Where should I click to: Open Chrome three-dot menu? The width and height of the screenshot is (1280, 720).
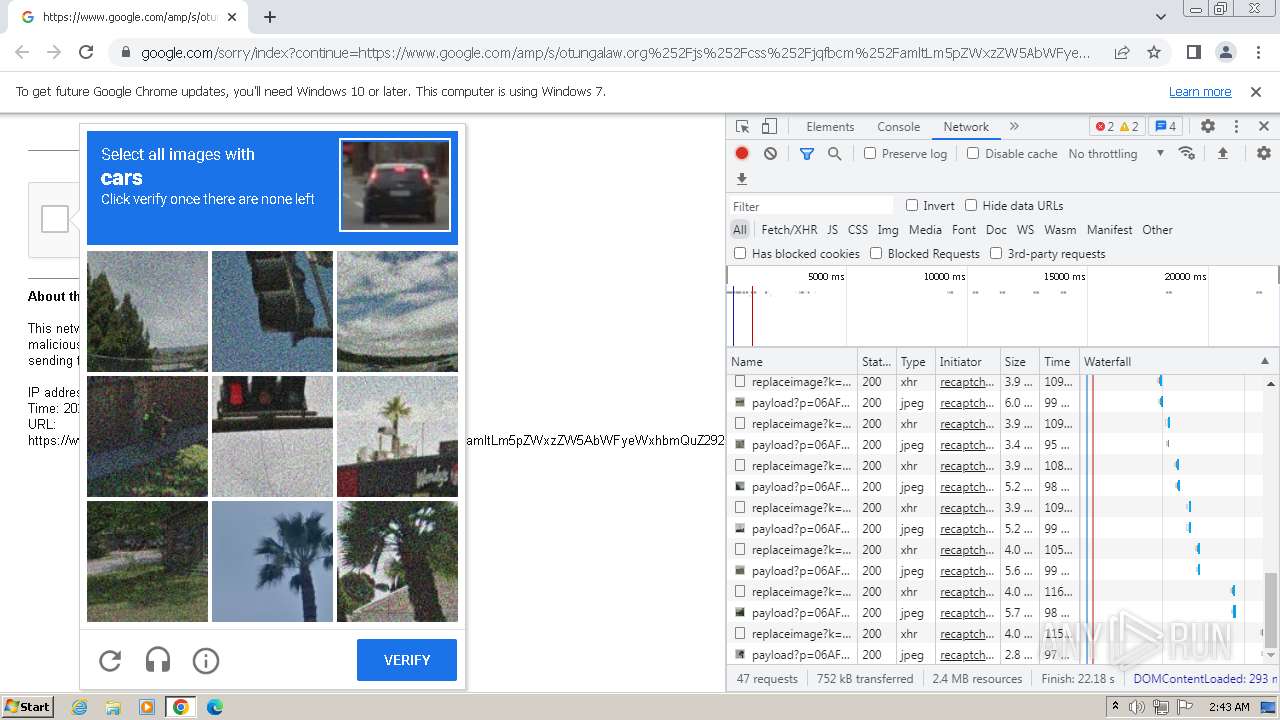pyautogui.click(x=1257, y=52)
